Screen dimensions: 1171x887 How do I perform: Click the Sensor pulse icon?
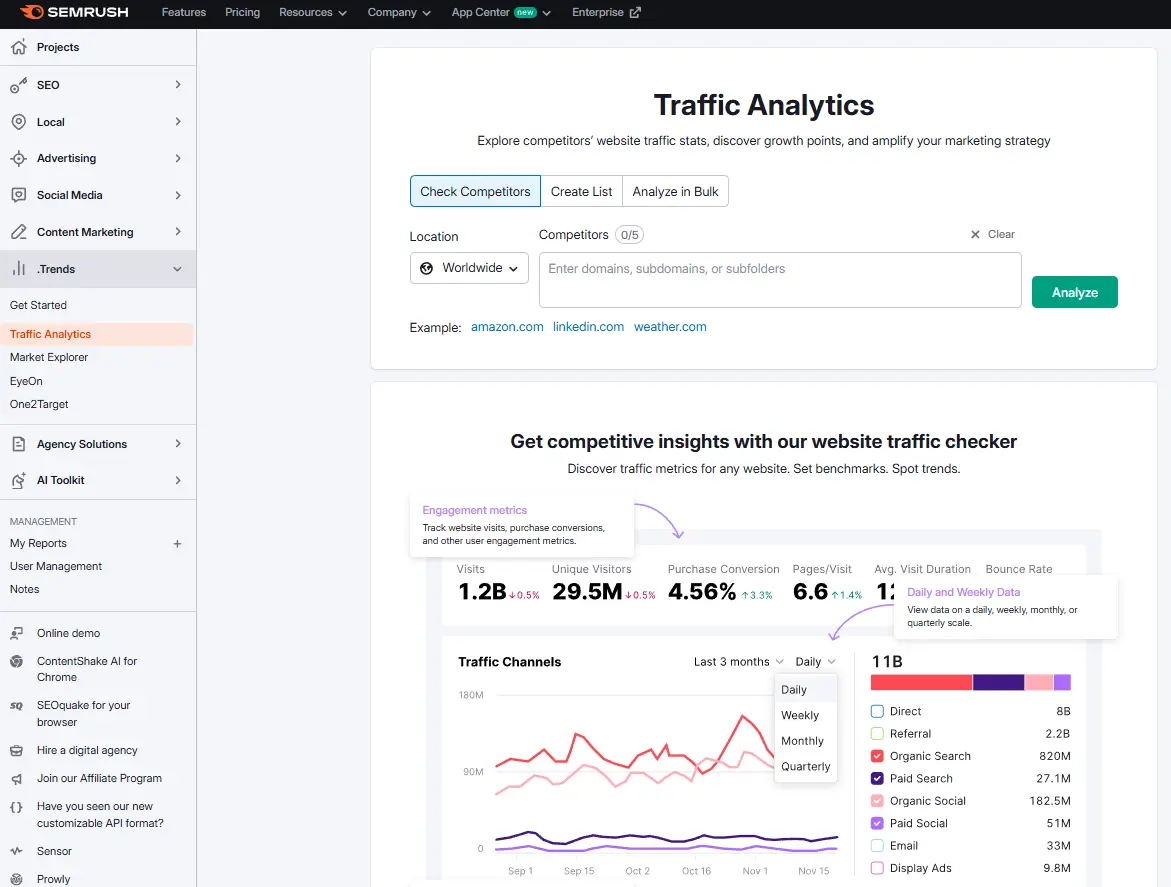[x=16, y=851]
